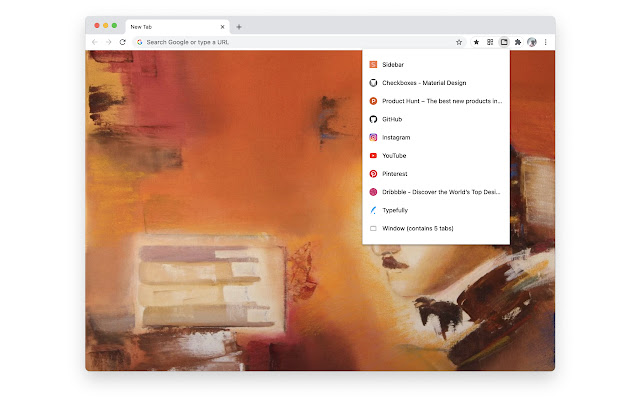
Task: Open Typefully entry in popup list
Action: pyautogui.click(x=436, y=210)
